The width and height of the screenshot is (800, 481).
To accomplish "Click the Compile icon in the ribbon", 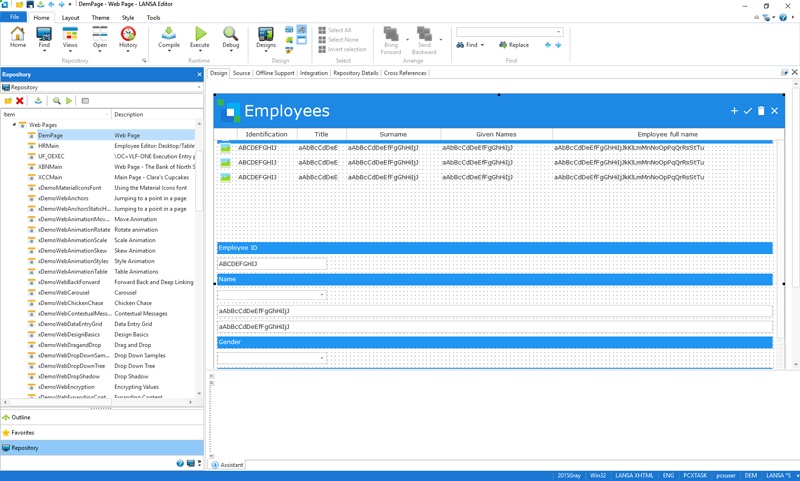I will [169, 38].
